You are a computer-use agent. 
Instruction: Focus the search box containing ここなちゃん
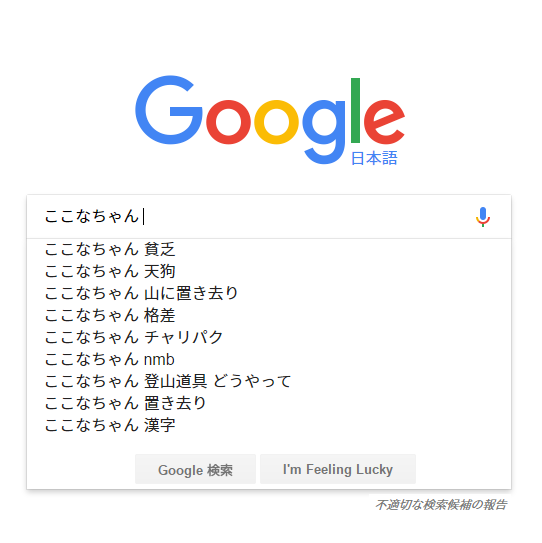pos(256,216)
